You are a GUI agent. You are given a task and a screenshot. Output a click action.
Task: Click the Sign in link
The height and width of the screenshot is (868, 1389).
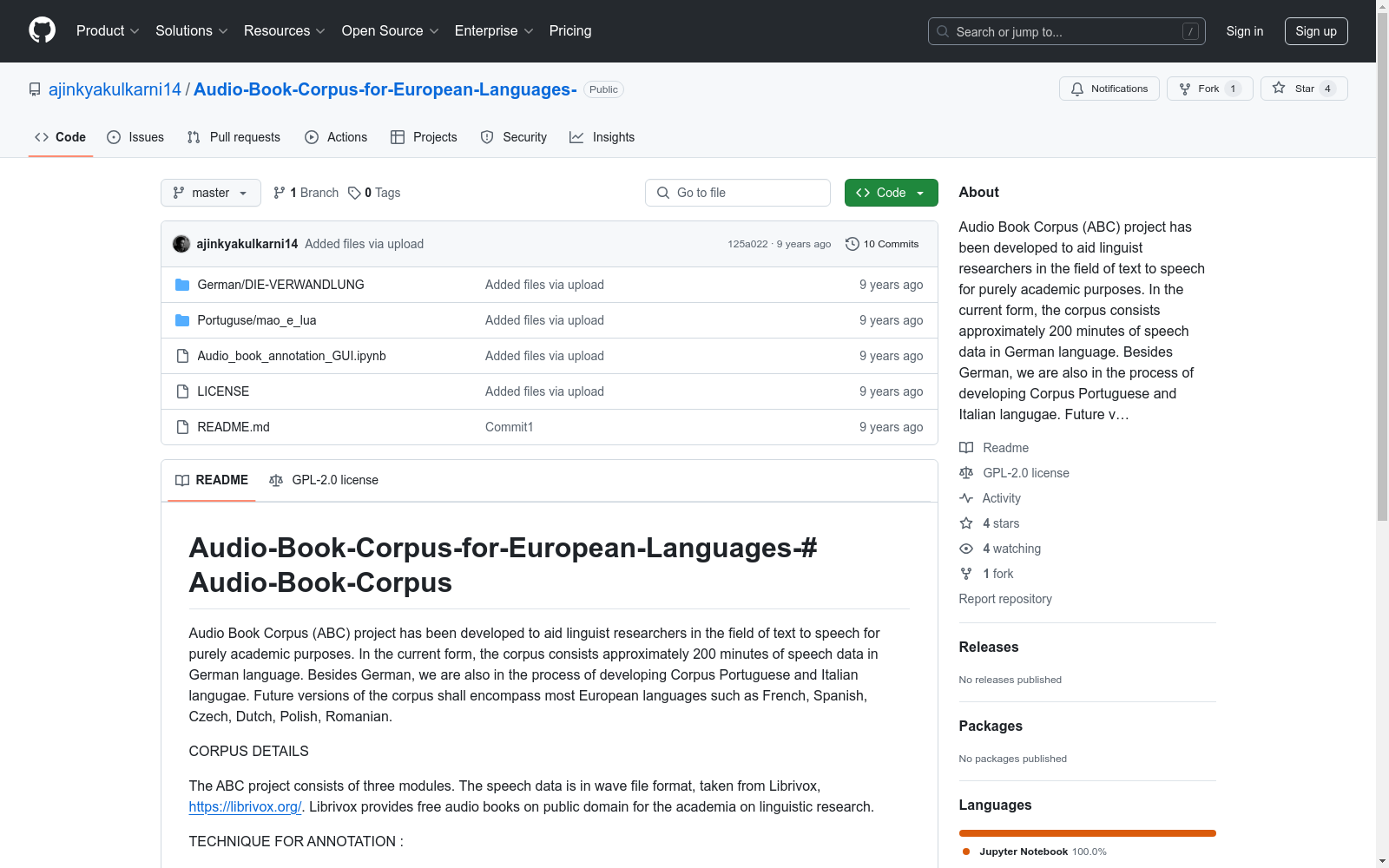[x=1245, y=31]
